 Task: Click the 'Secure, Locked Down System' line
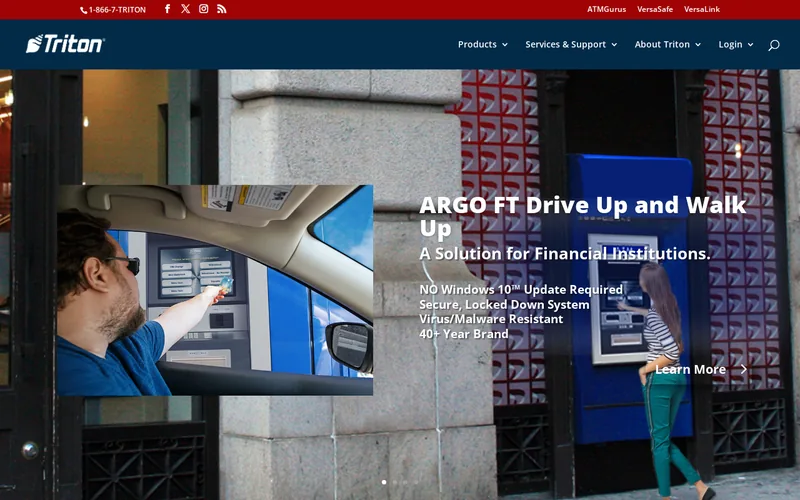tap(504, 305)
